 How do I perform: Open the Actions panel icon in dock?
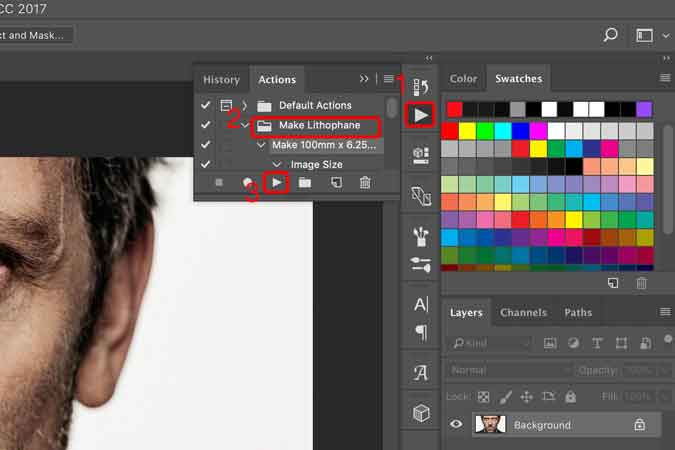click(x=421, y=115)
